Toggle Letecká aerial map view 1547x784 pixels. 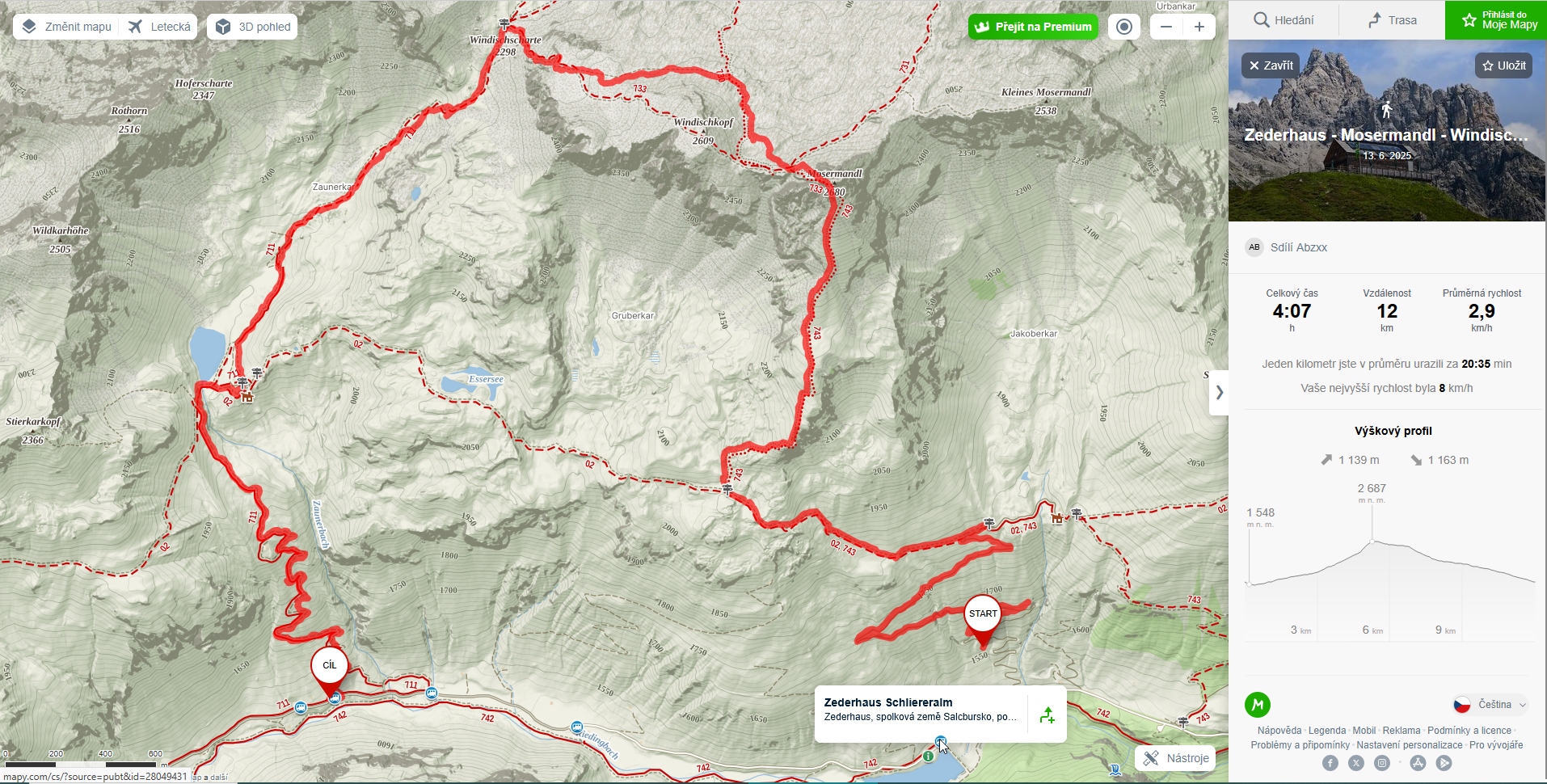[x=160, y=27]
